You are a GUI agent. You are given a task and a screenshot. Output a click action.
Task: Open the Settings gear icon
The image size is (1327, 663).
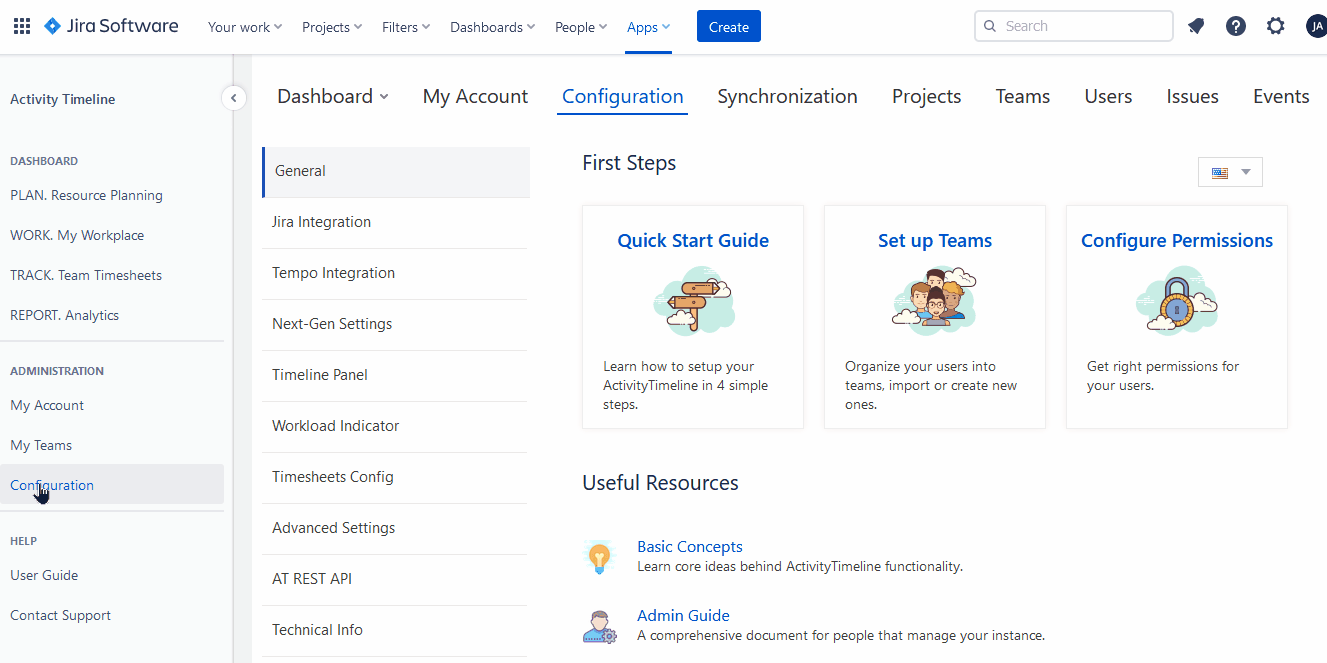coord(1276,27)
